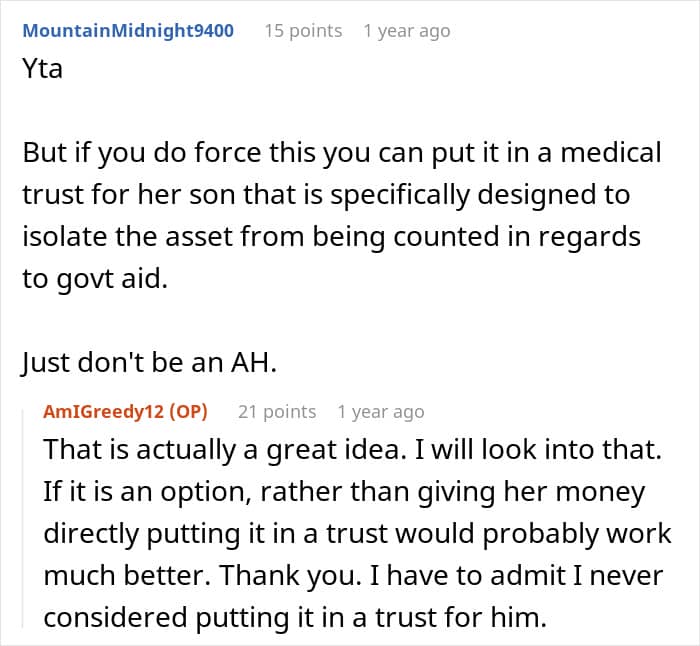Click the 21 points score
Image resolution: width=700 pixels, height=646 pixels.
click(277, 412)
